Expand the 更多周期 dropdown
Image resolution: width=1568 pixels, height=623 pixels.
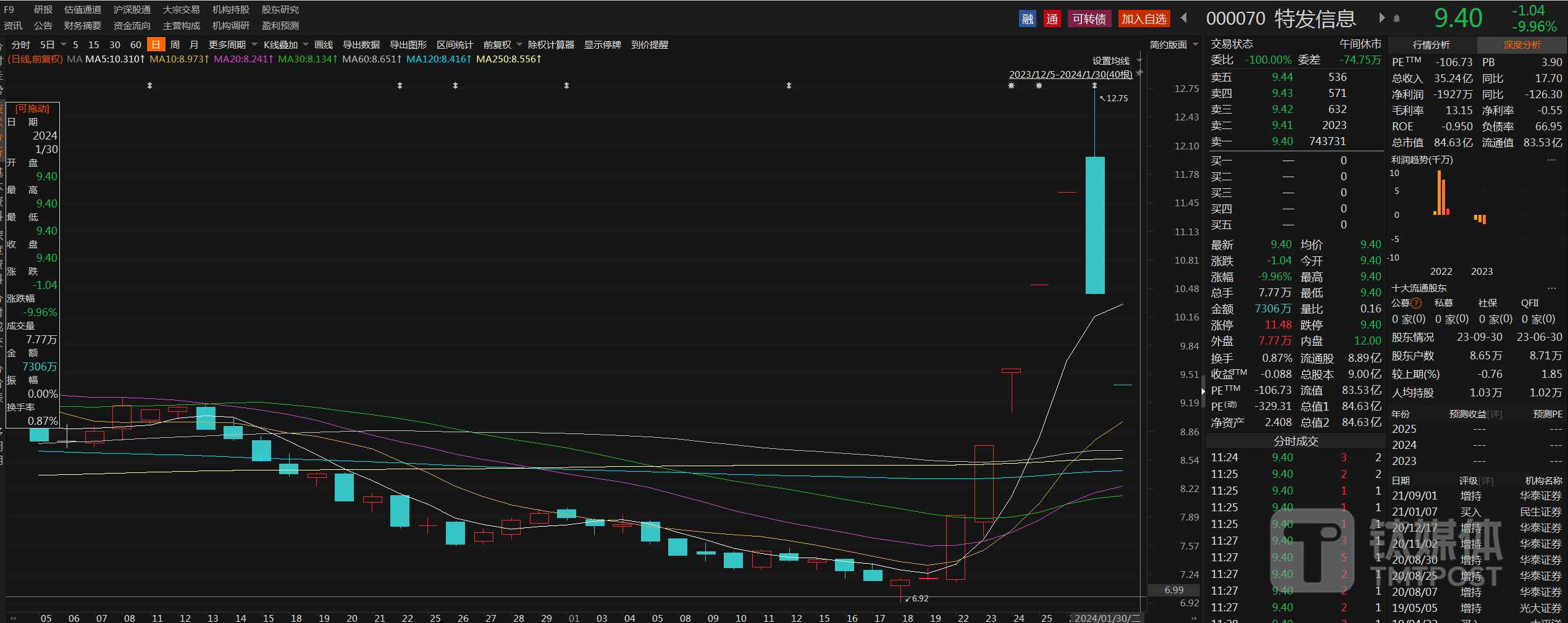point(232,45)
